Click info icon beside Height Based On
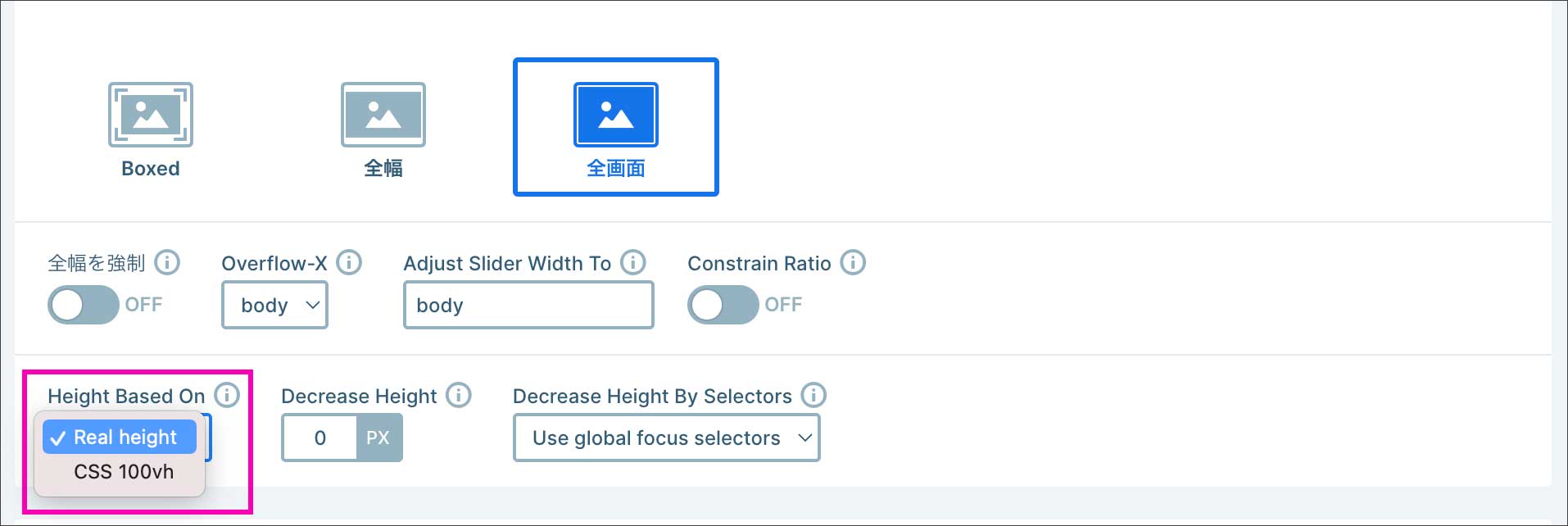 pos(227,396)
